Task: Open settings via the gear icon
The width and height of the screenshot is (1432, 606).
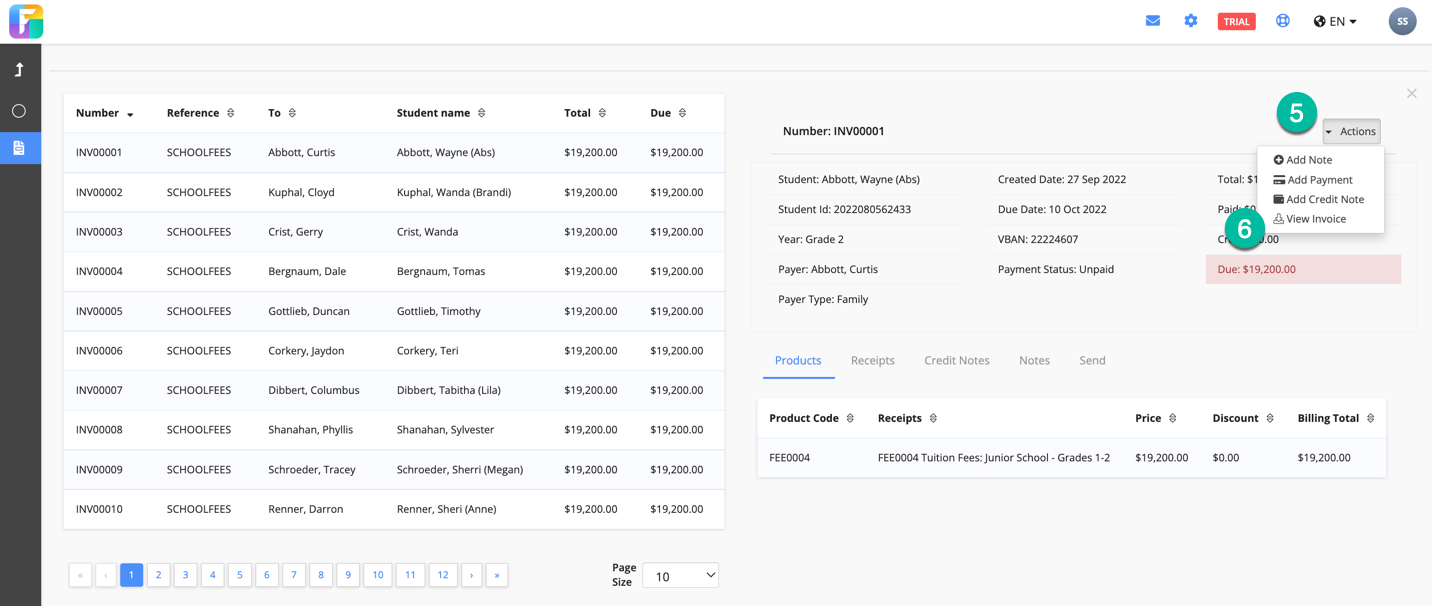Action: 1190,21
